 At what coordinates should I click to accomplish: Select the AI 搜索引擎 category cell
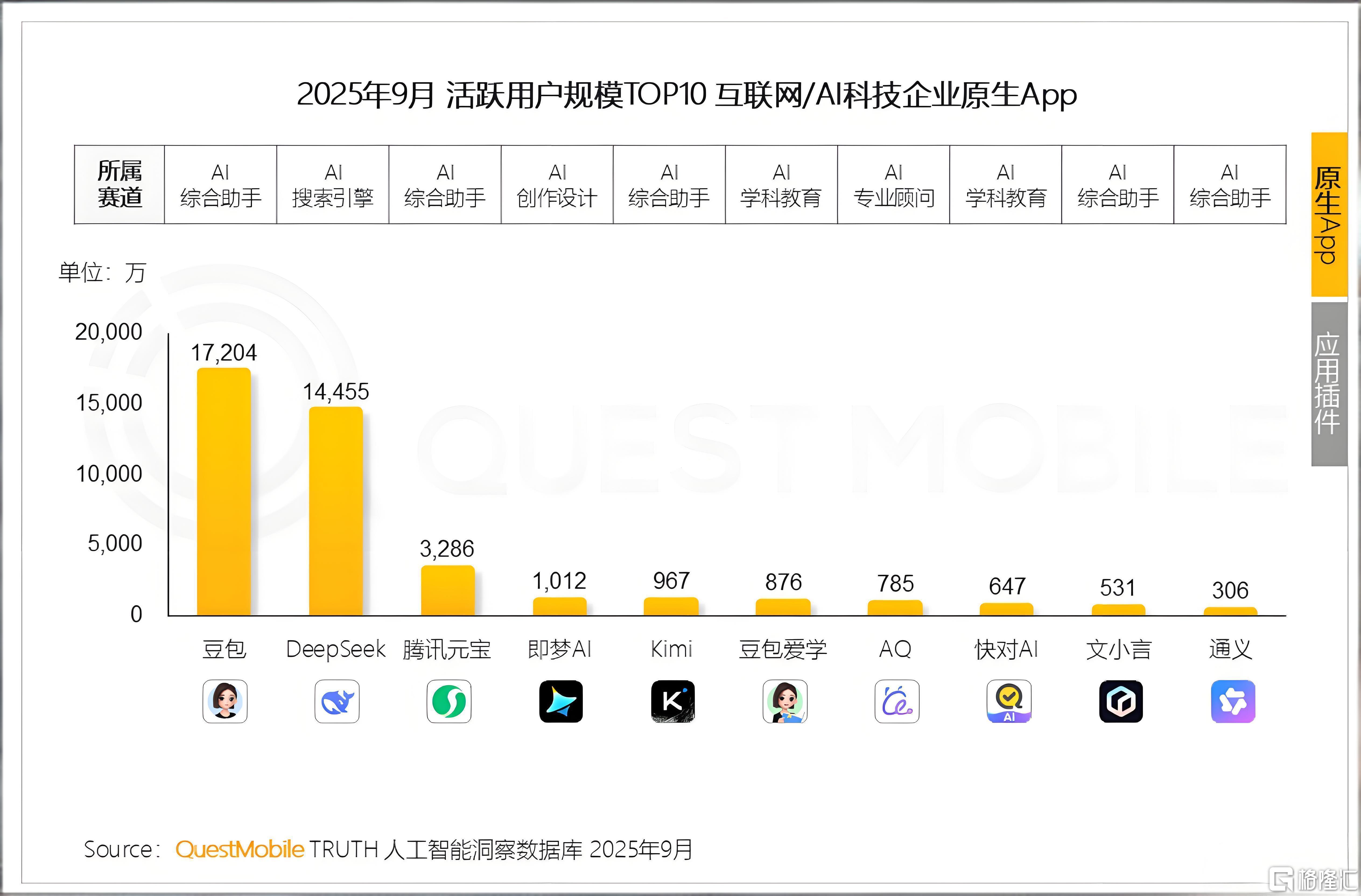point(333,184)
